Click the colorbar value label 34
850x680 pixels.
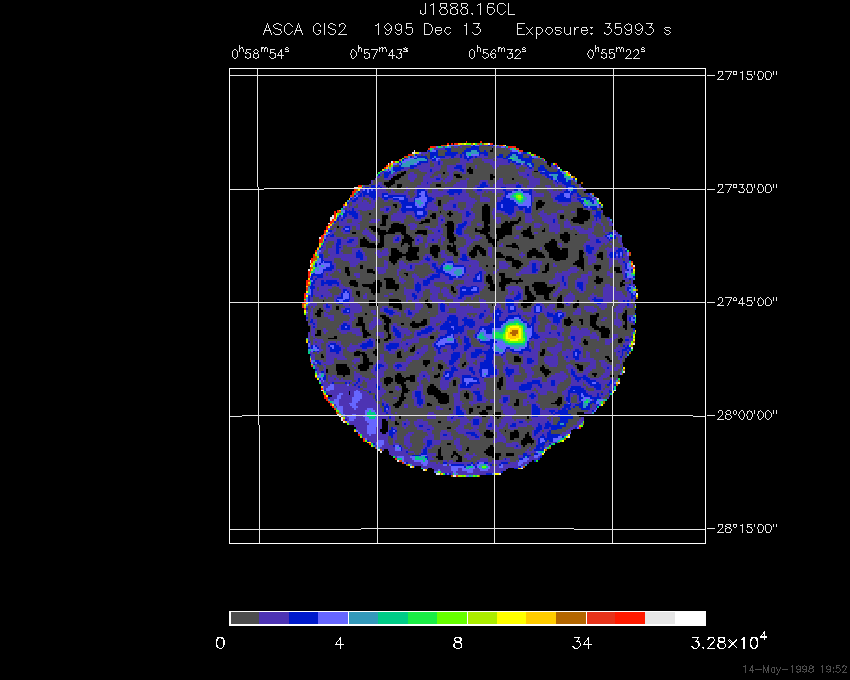(x=579, y=643)
